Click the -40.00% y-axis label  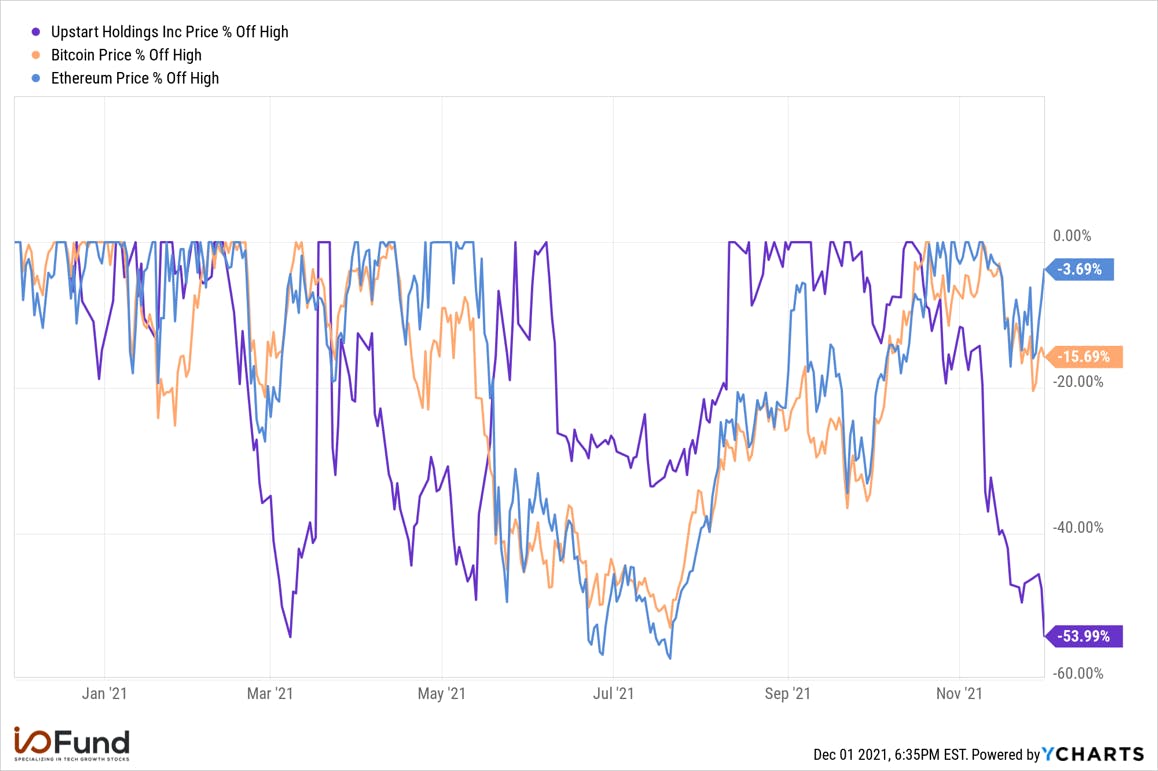[x=1078, y=527]
